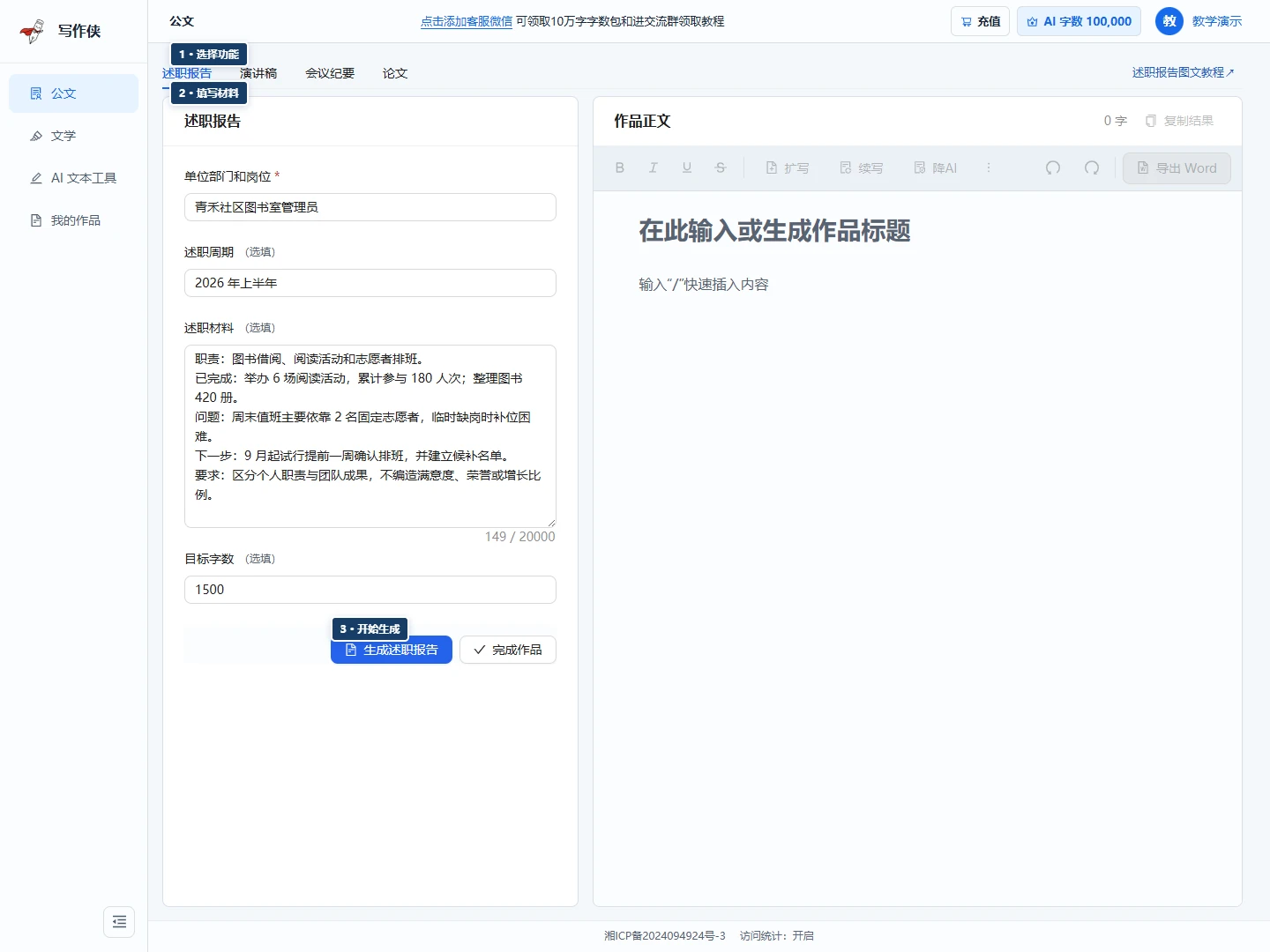Screen dimensions: 1270x952
Task: Export the document to Word
Action: click(1177, 167)
